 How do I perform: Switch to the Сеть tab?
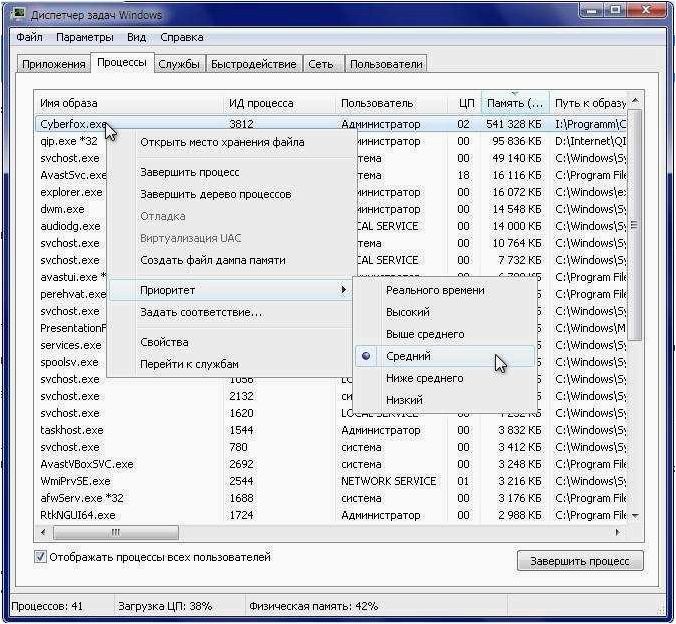pos(321,64)
